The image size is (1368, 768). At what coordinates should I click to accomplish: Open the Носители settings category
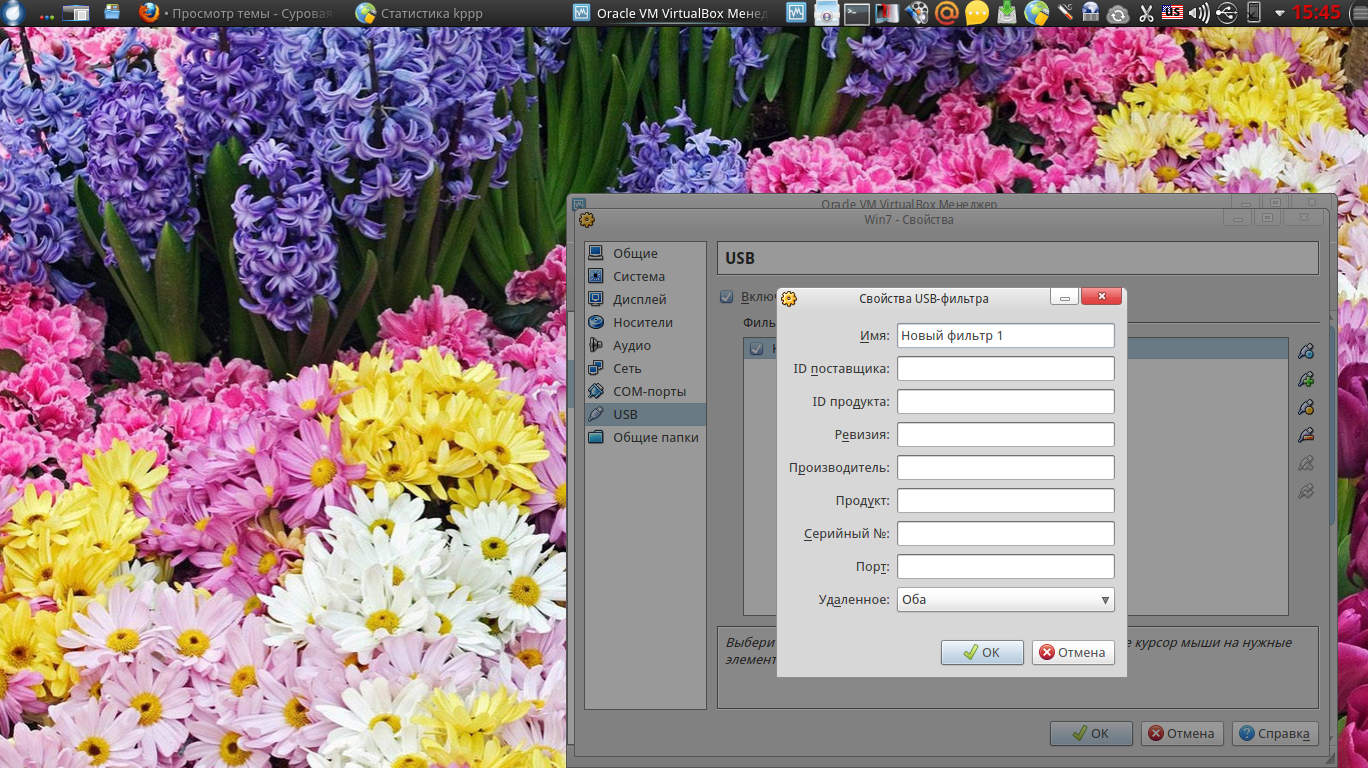(642, 323)
